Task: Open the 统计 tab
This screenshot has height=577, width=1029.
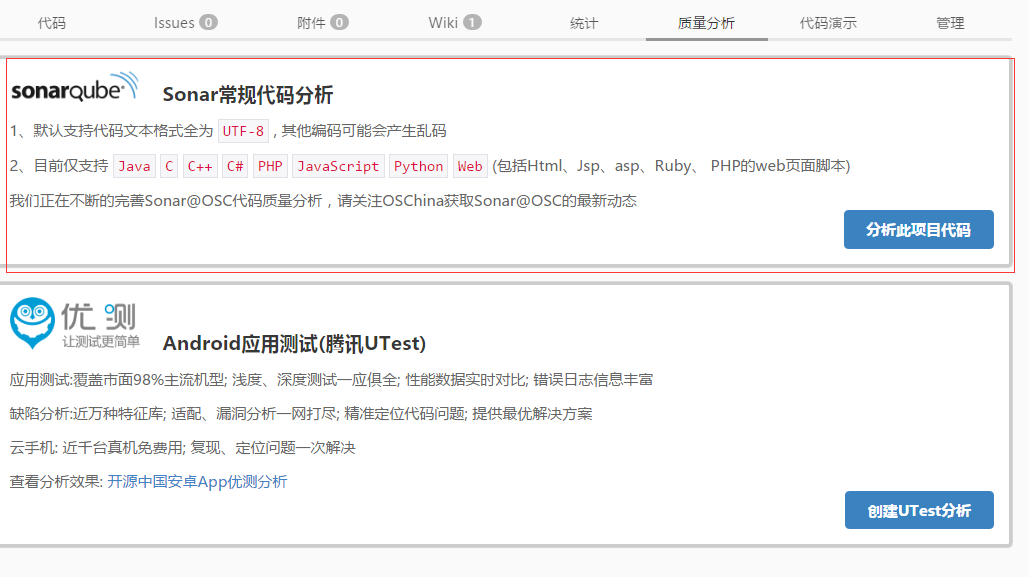Action: tap(583, 23)
